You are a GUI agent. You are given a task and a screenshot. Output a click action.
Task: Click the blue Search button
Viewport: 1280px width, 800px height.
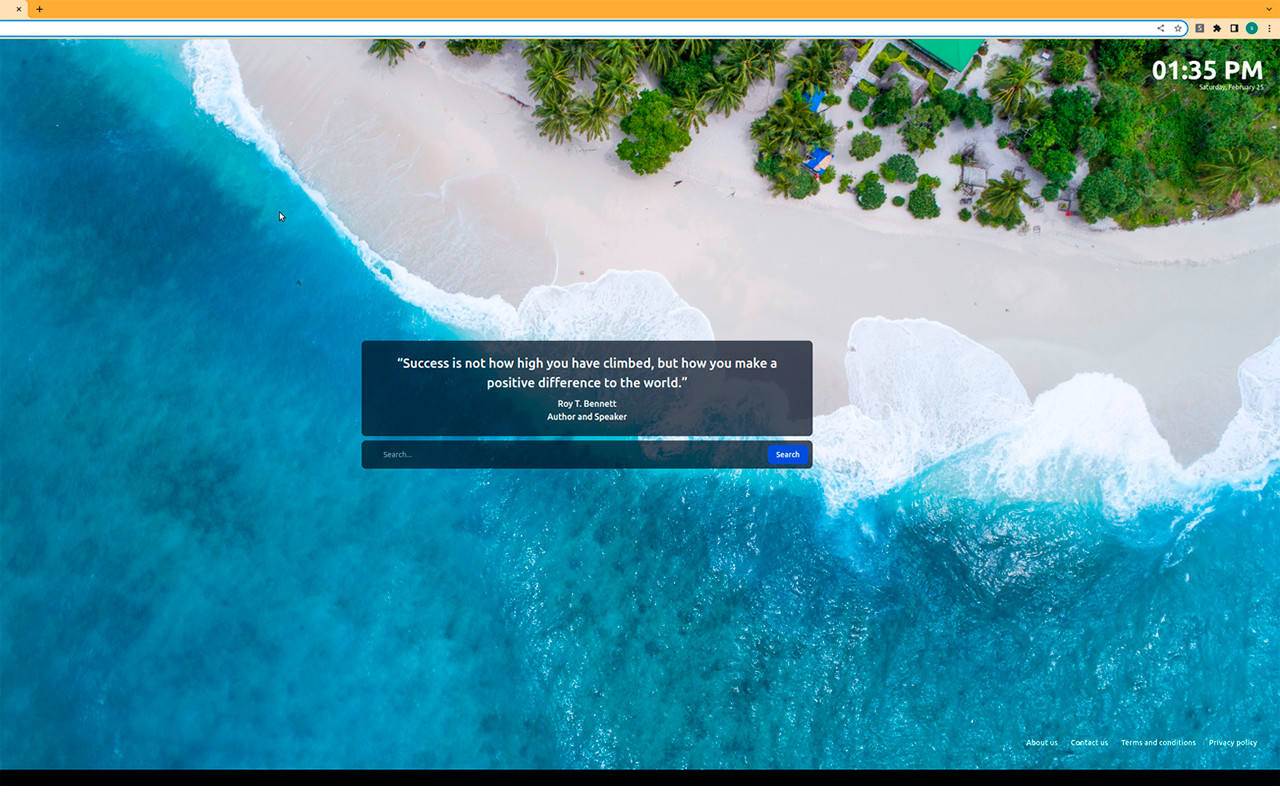pos(787,455)
